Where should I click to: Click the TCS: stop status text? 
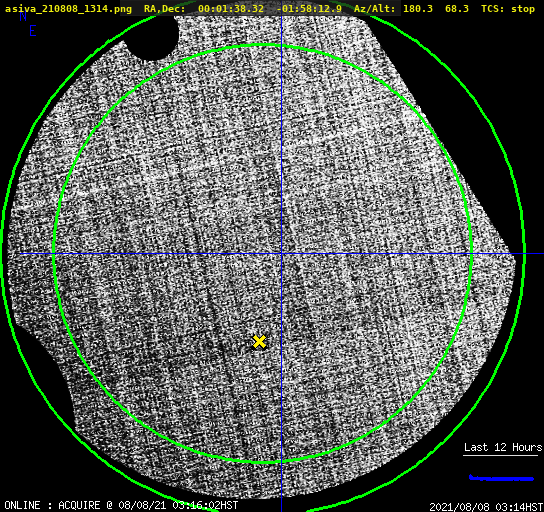click(508, 9)
